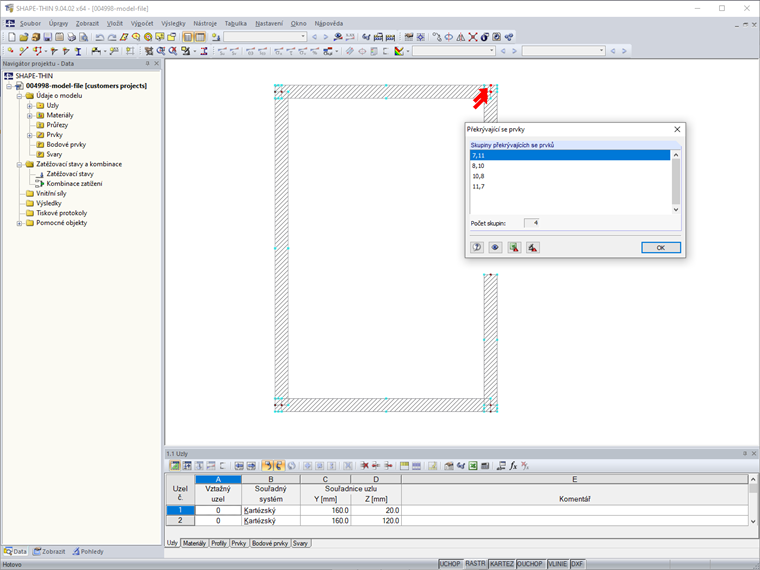This screenshot has width=760, height=570.
Task: Toggle VLINIE in status bar
Action: pyautogui.click(x=557, y=564)
